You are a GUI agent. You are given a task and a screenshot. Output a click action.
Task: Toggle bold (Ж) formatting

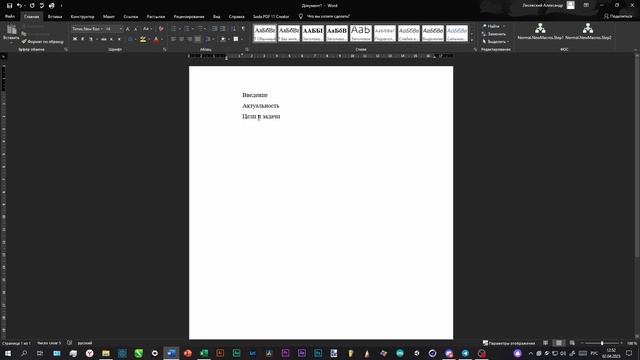[x=75, y=39]
